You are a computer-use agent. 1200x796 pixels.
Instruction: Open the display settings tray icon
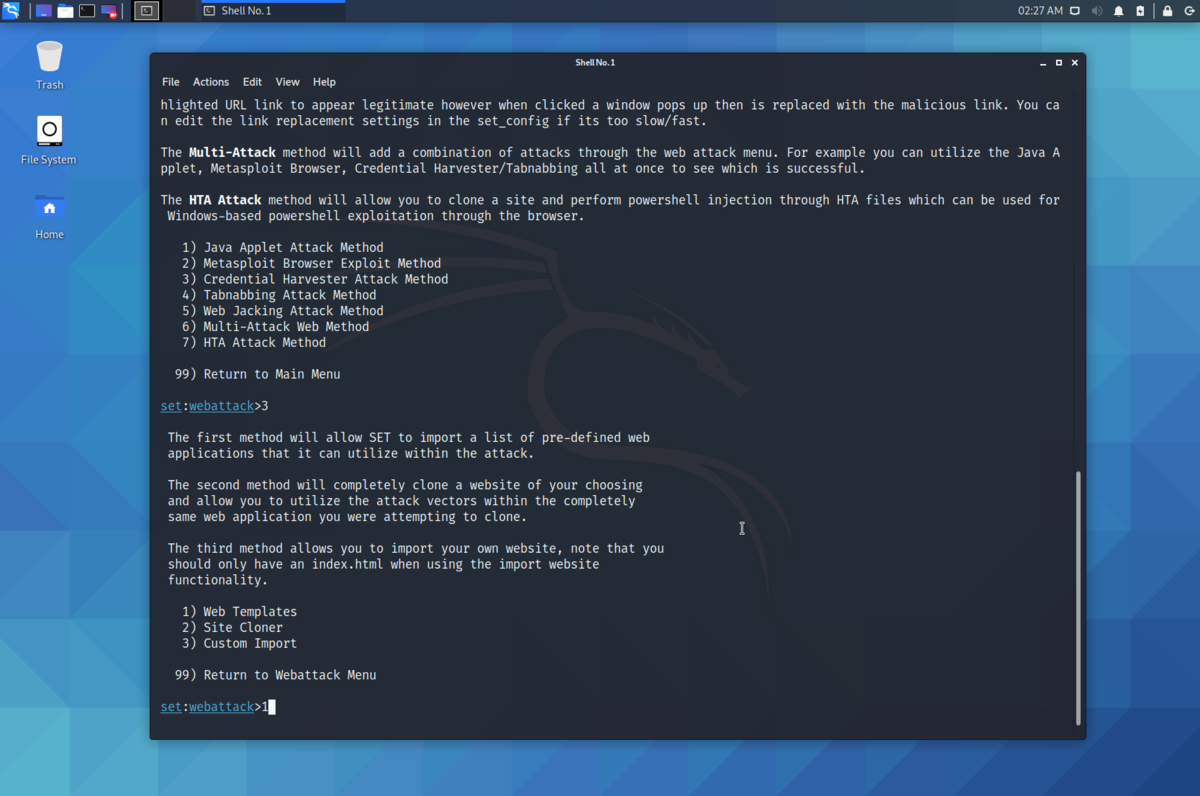tap(1075, 11)
